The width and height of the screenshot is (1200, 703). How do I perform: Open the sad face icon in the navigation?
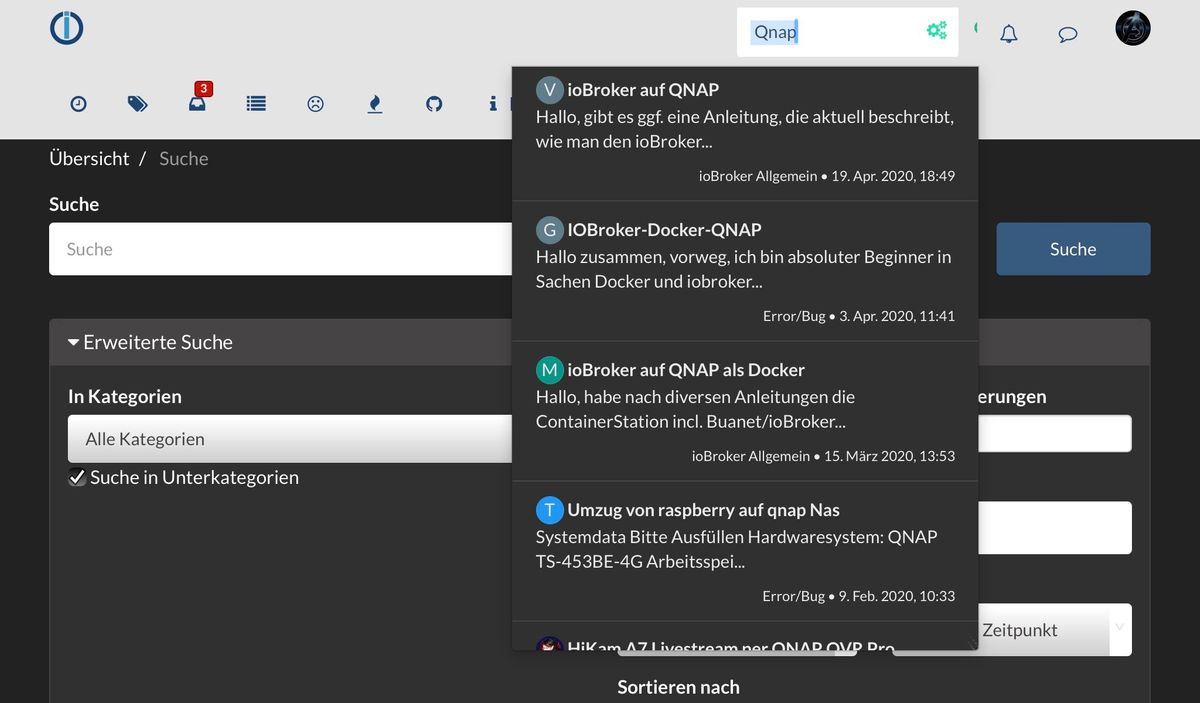pos(315,103)
